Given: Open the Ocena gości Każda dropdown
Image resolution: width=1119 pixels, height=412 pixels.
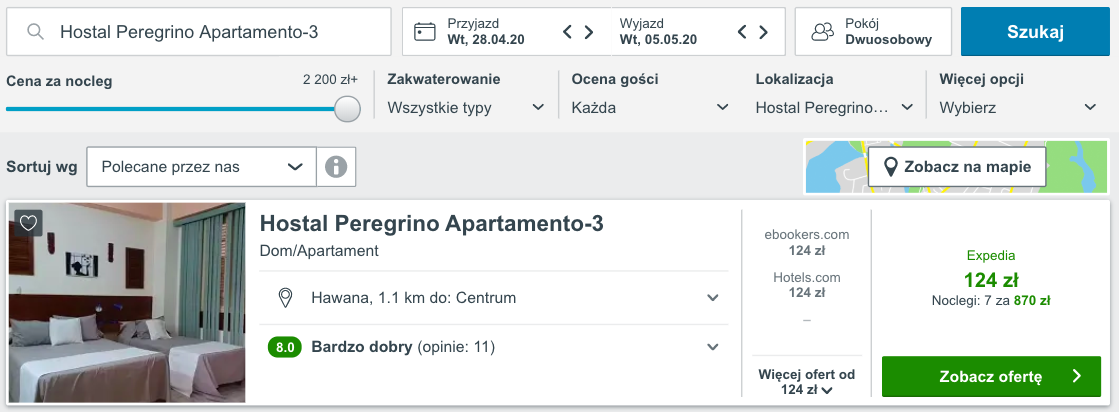Looking at the screenshot, I should (x=650, y=108).
